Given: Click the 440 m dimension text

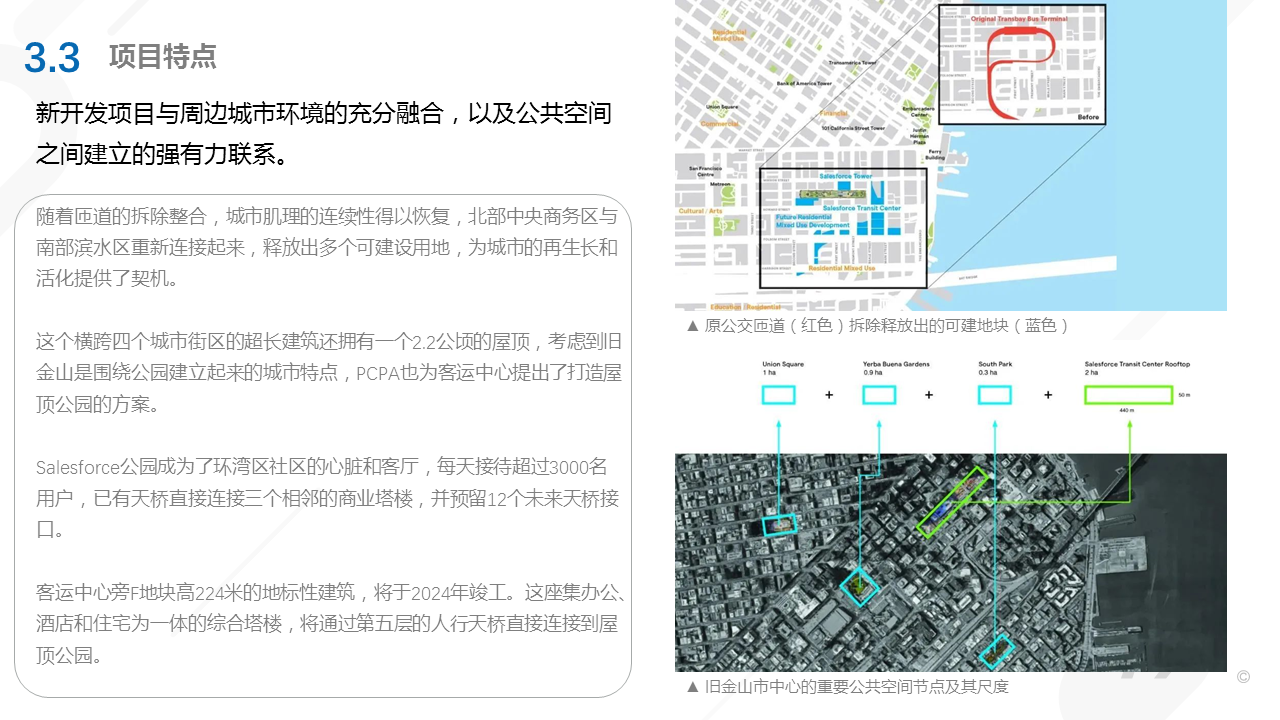Looking at the screenshot, I should 1128,411.
